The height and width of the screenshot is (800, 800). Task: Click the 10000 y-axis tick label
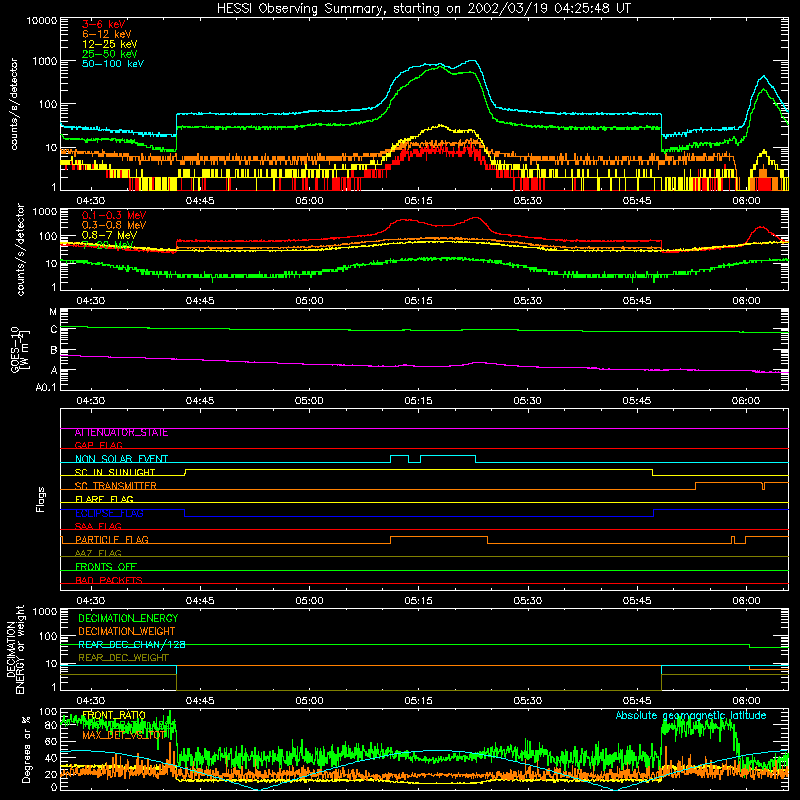pyautogui.click(x=42, y=21)
